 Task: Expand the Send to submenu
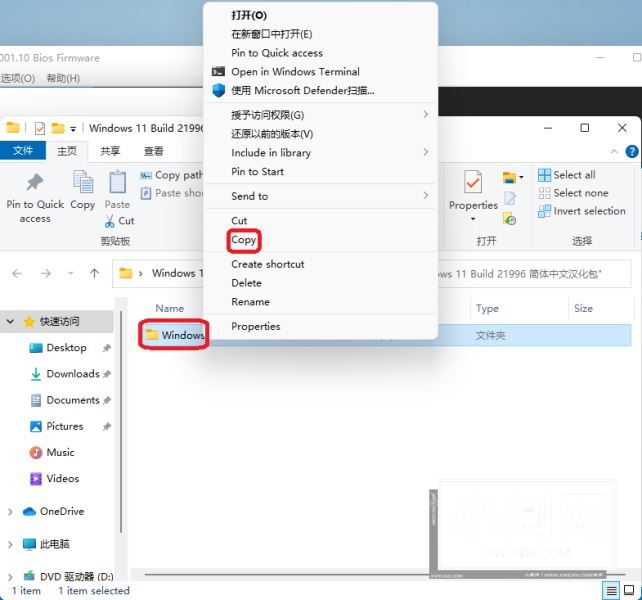(321, 196)
